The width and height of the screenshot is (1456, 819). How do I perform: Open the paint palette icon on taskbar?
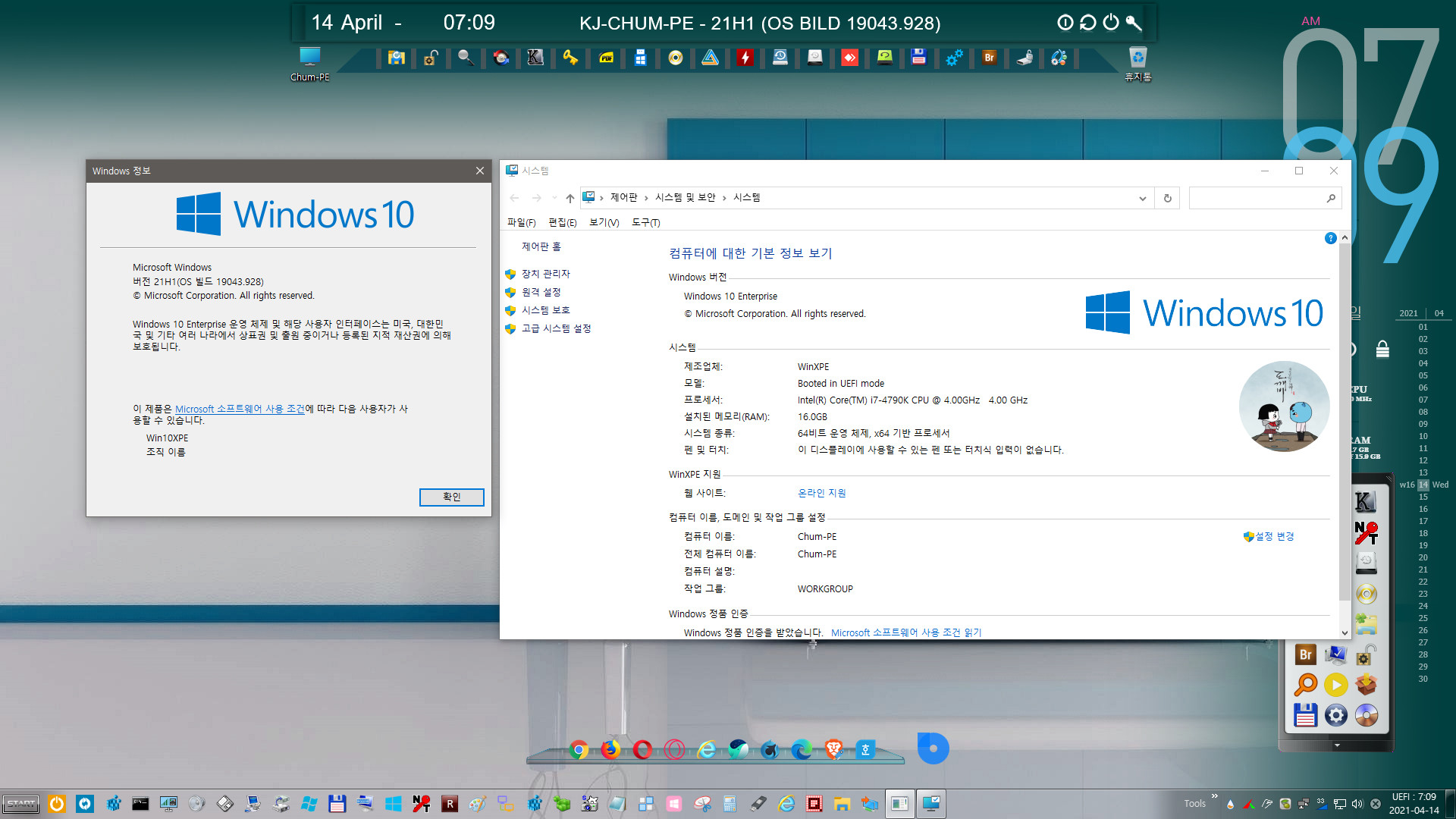(477, 804)
